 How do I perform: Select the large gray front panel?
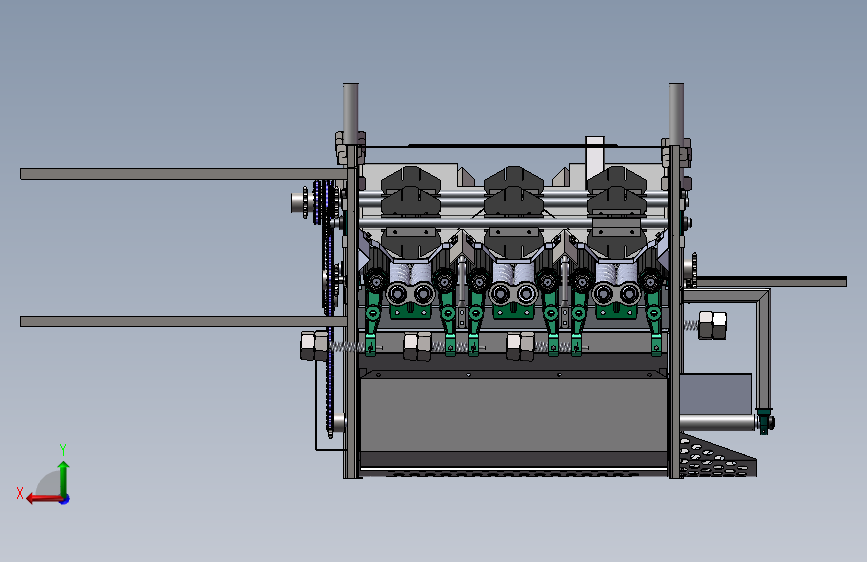pyautogui.click(x=513, y=415)
